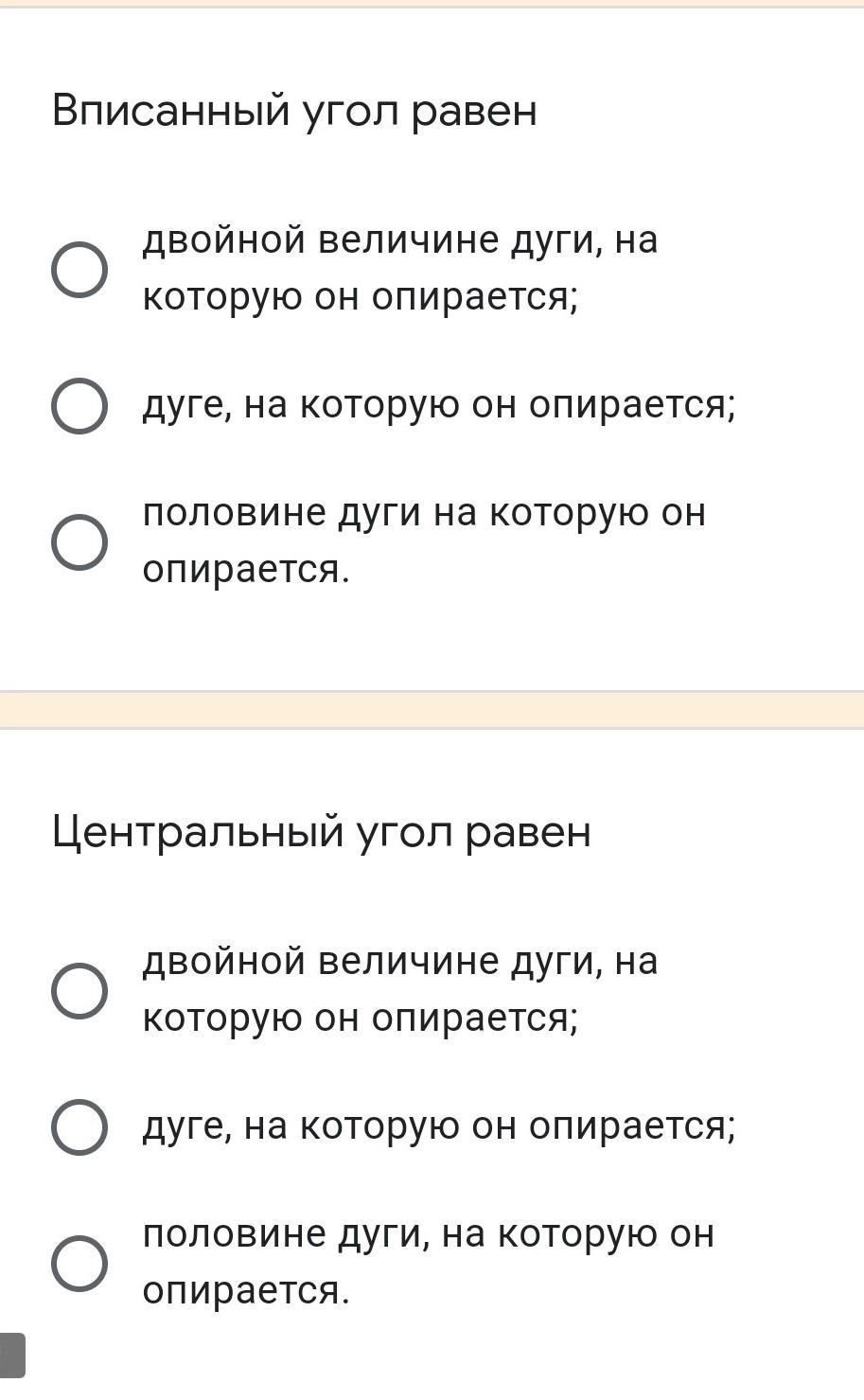864x1400 pixels.
Task: Click the thin beige strip above the first question
Action: pos(432,4)
